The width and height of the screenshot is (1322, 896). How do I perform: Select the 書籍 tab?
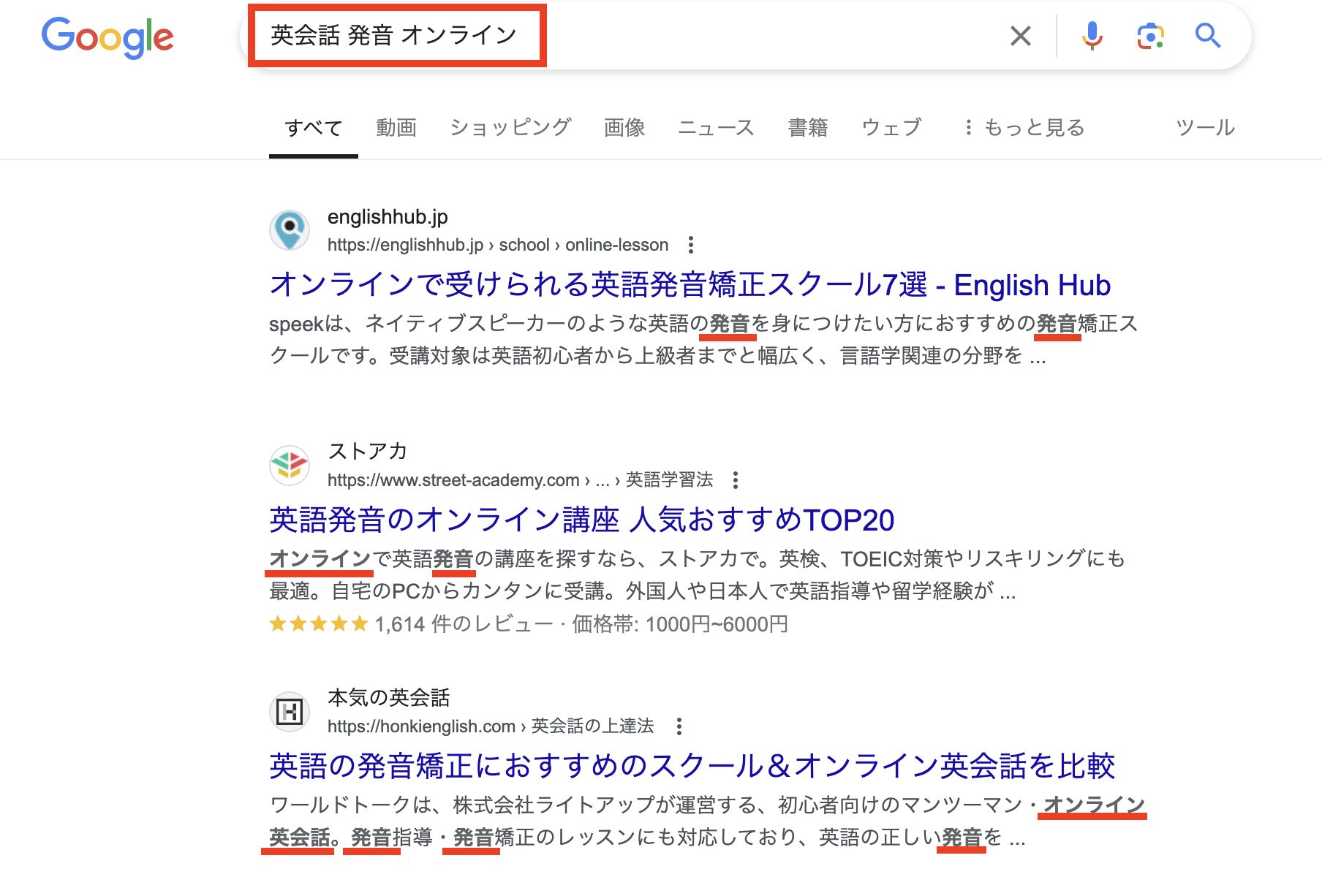[808, 128]
